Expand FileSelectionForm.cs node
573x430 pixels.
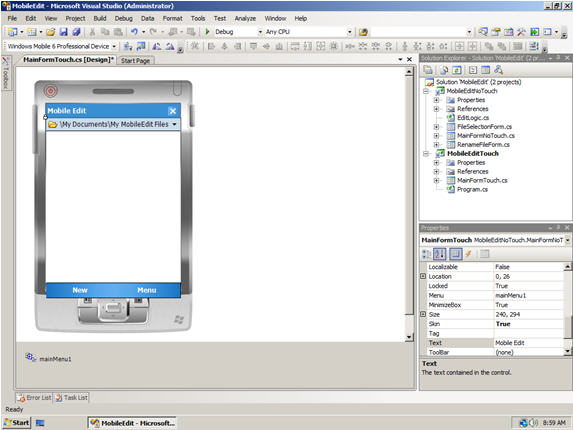pos(436,127)
